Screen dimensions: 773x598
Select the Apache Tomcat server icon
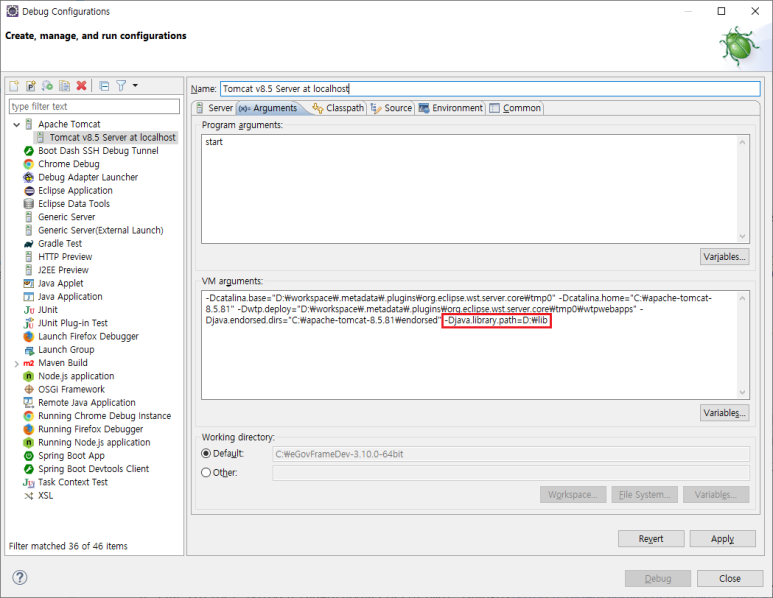click(29, 124)
